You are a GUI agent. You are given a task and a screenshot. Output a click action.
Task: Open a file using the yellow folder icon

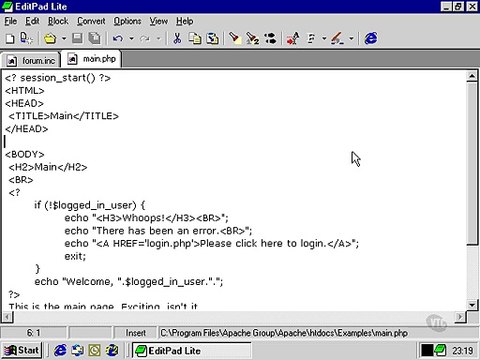coord(50,39)
